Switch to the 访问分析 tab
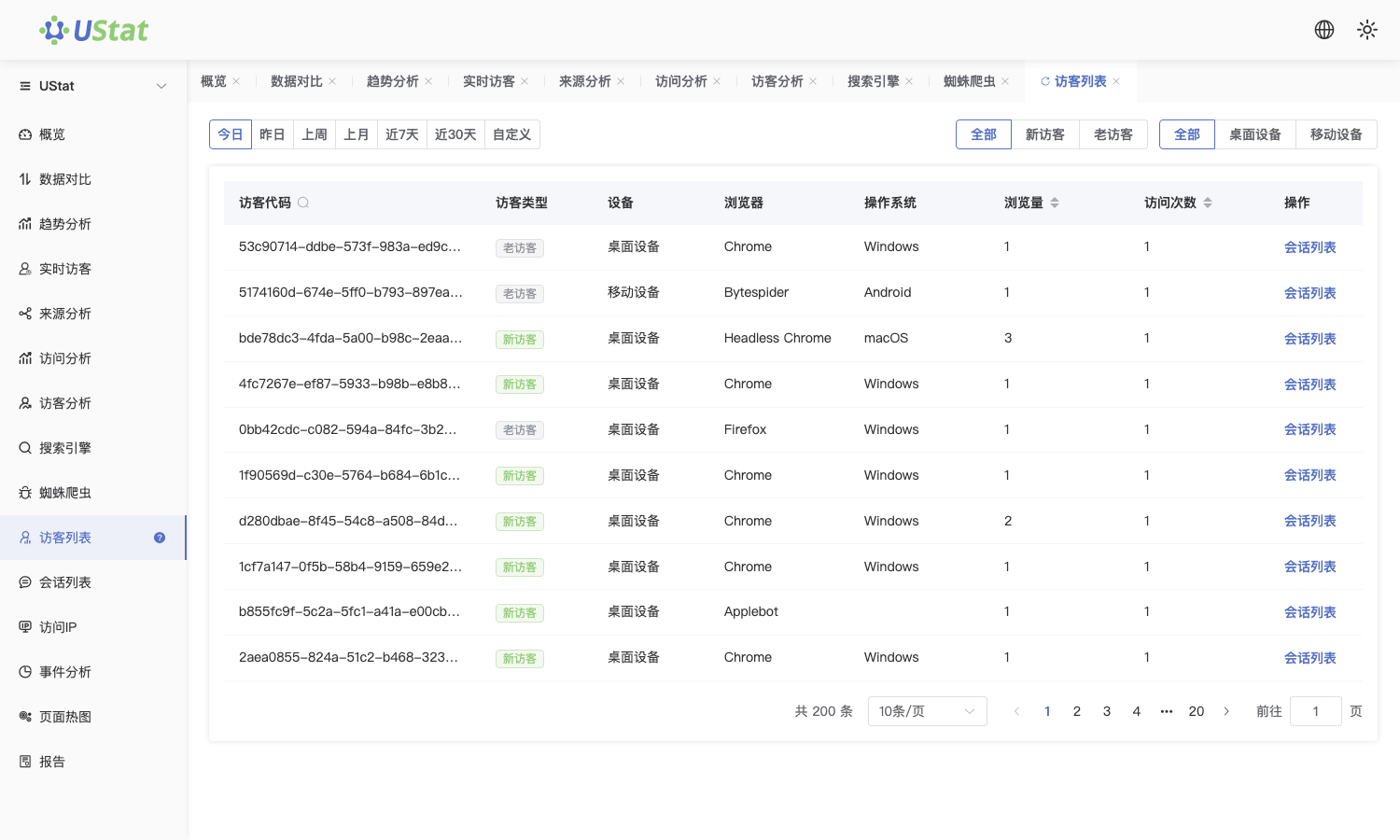The width and height of the screenshot is (1400, 840). 681,81
